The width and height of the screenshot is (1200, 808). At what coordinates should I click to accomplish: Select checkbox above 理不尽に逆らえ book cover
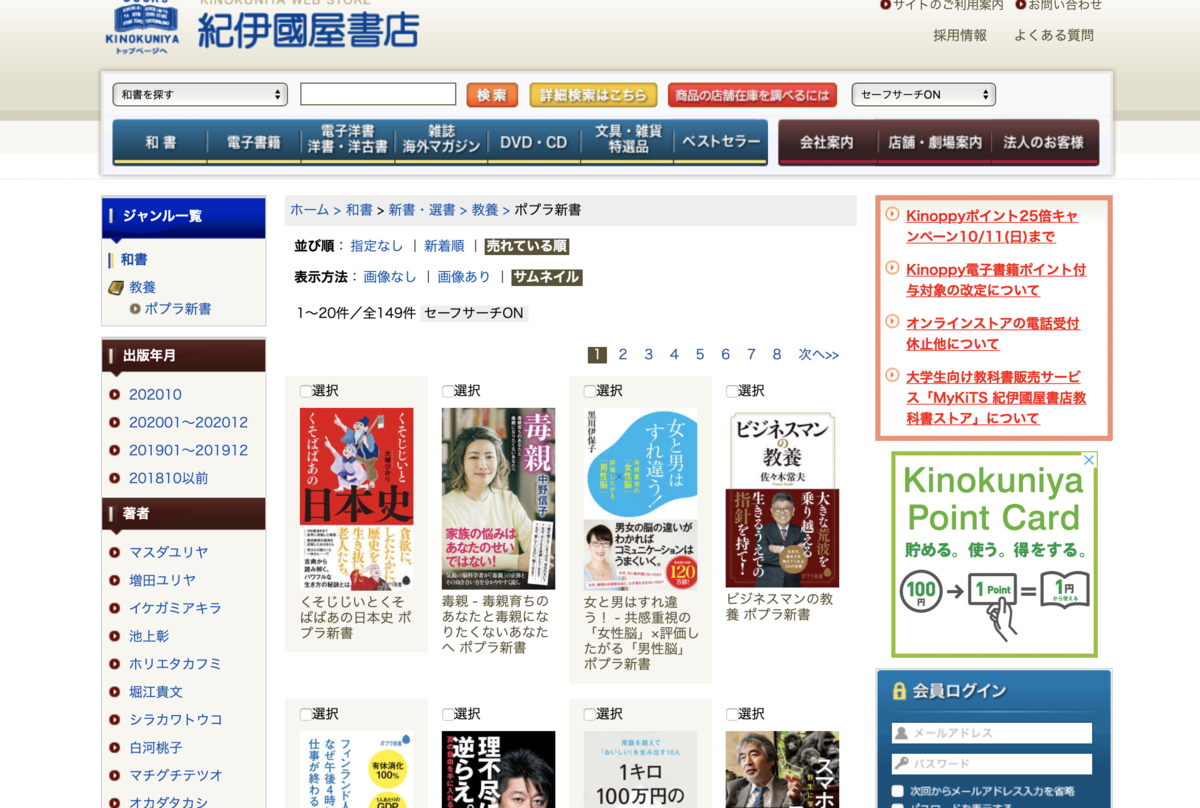point(448,714)
